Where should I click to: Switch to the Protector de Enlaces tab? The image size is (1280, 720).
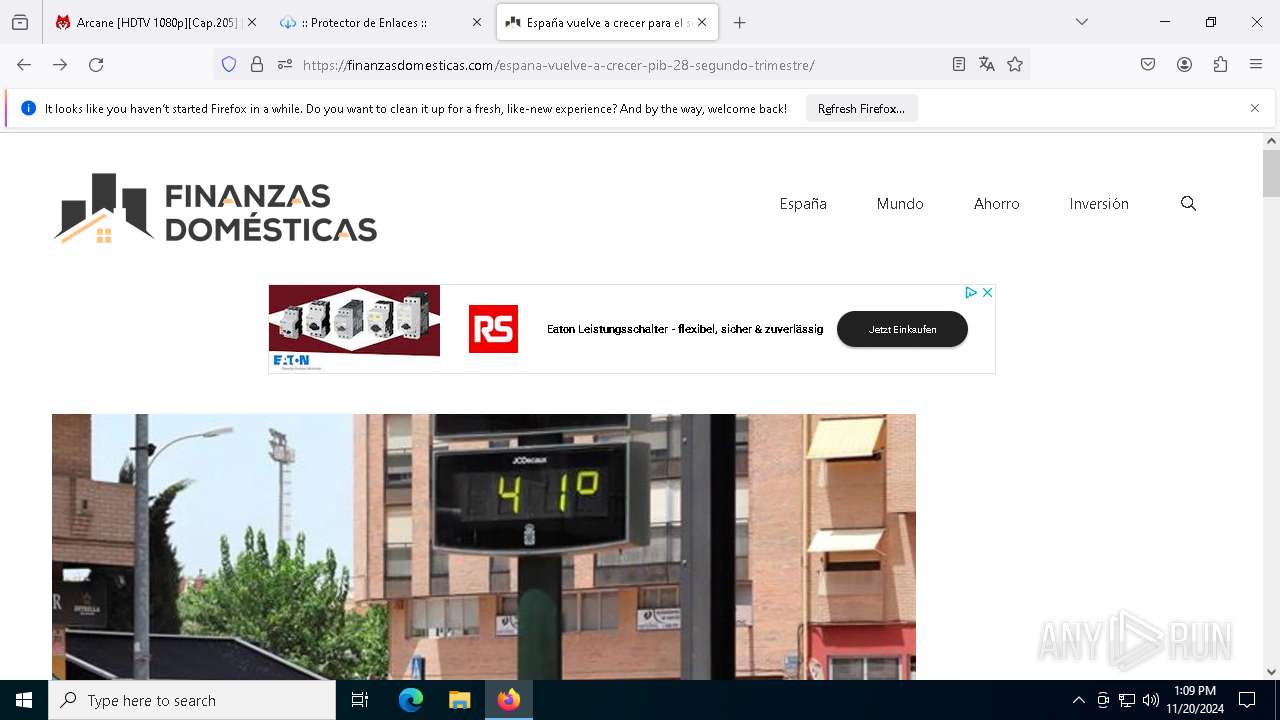[380, 22]
